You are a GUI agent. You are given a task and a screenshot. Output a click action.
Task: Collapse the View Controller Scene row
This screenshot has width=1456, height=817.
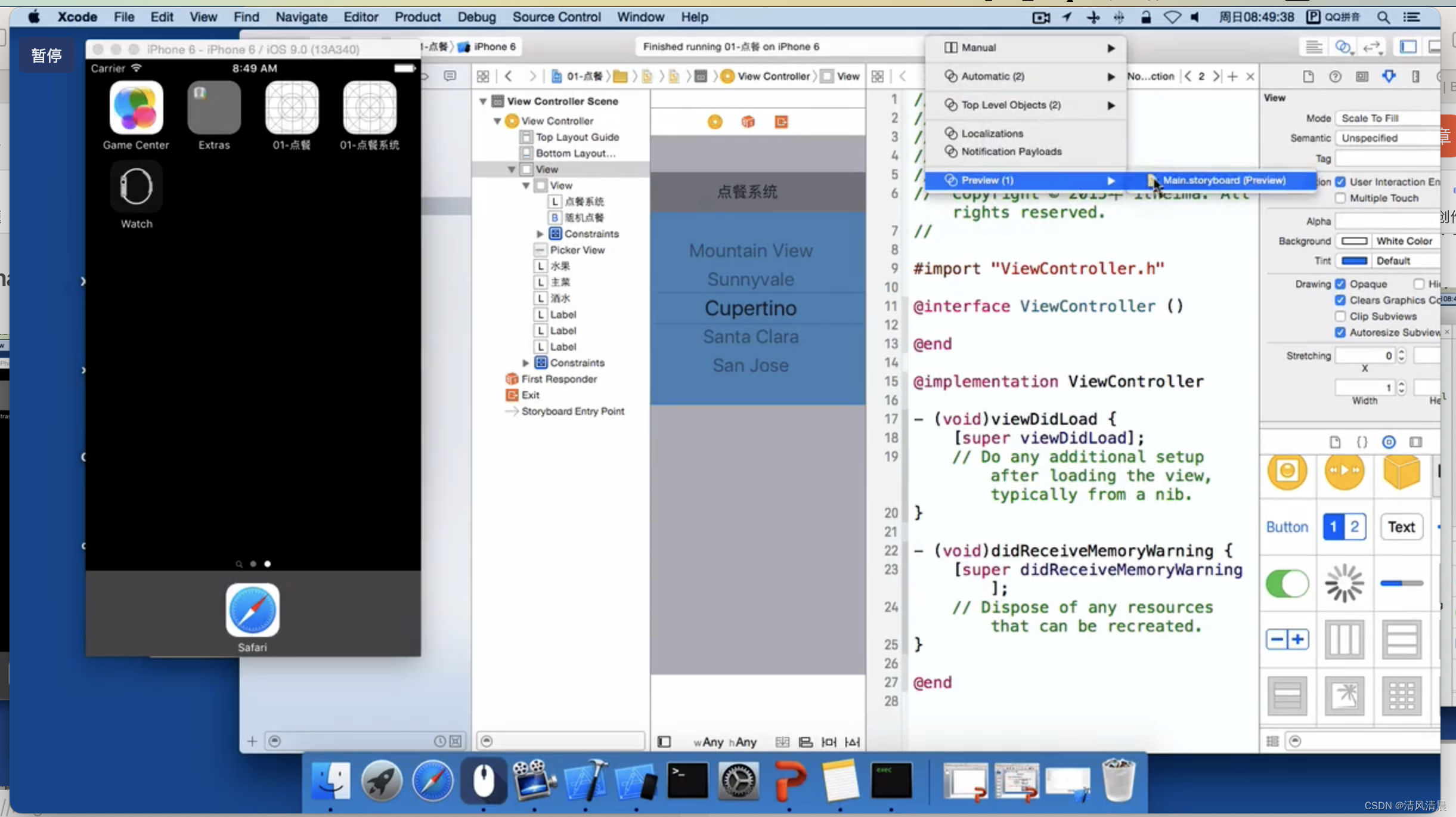coord(483,101)
